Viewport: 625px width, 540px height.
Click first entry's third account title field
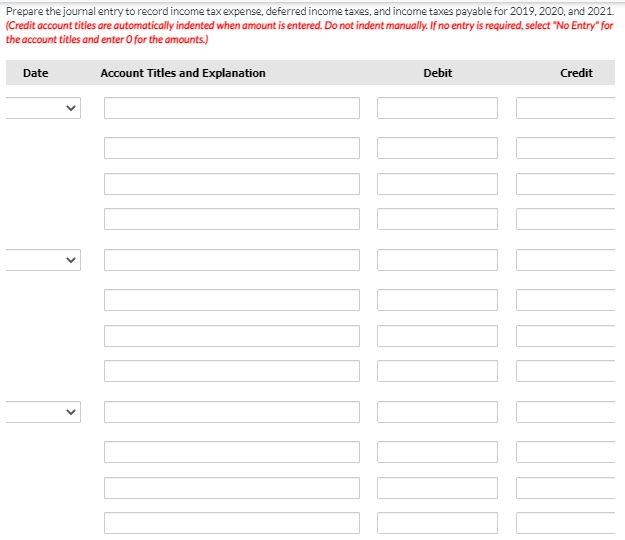232,184
